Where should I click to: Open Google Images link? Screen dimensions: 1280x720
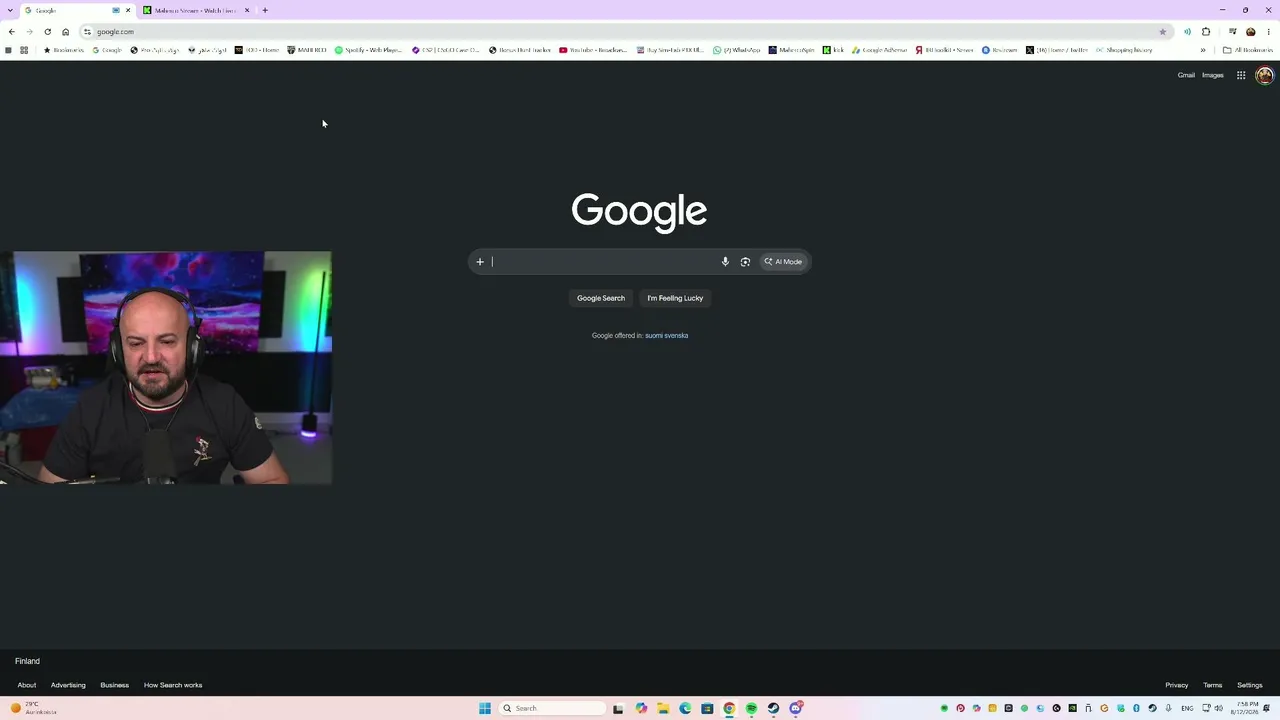(1213, 75)
